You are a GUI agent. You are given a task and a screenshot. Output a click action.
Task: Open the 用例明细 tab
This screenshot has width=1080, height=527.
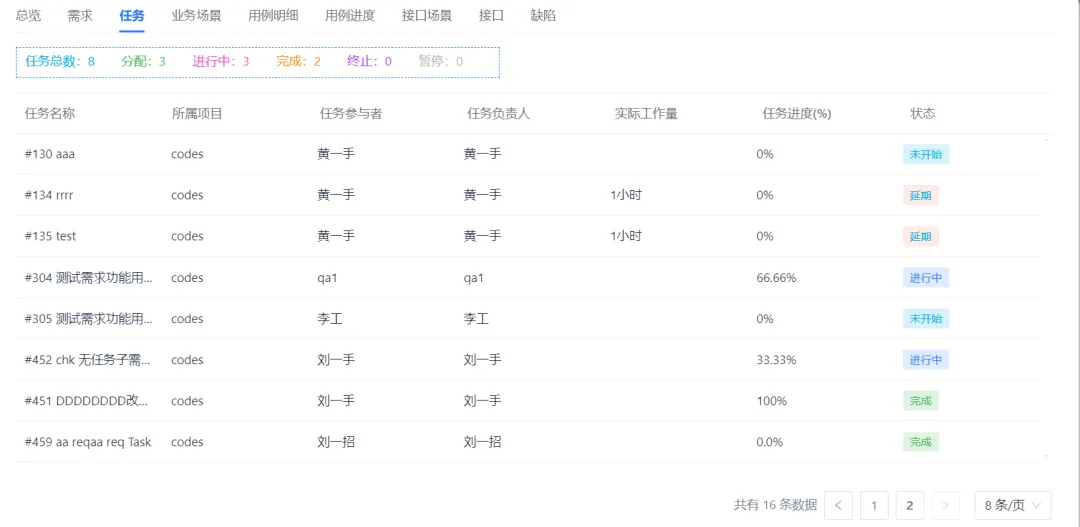pos(273,16)
